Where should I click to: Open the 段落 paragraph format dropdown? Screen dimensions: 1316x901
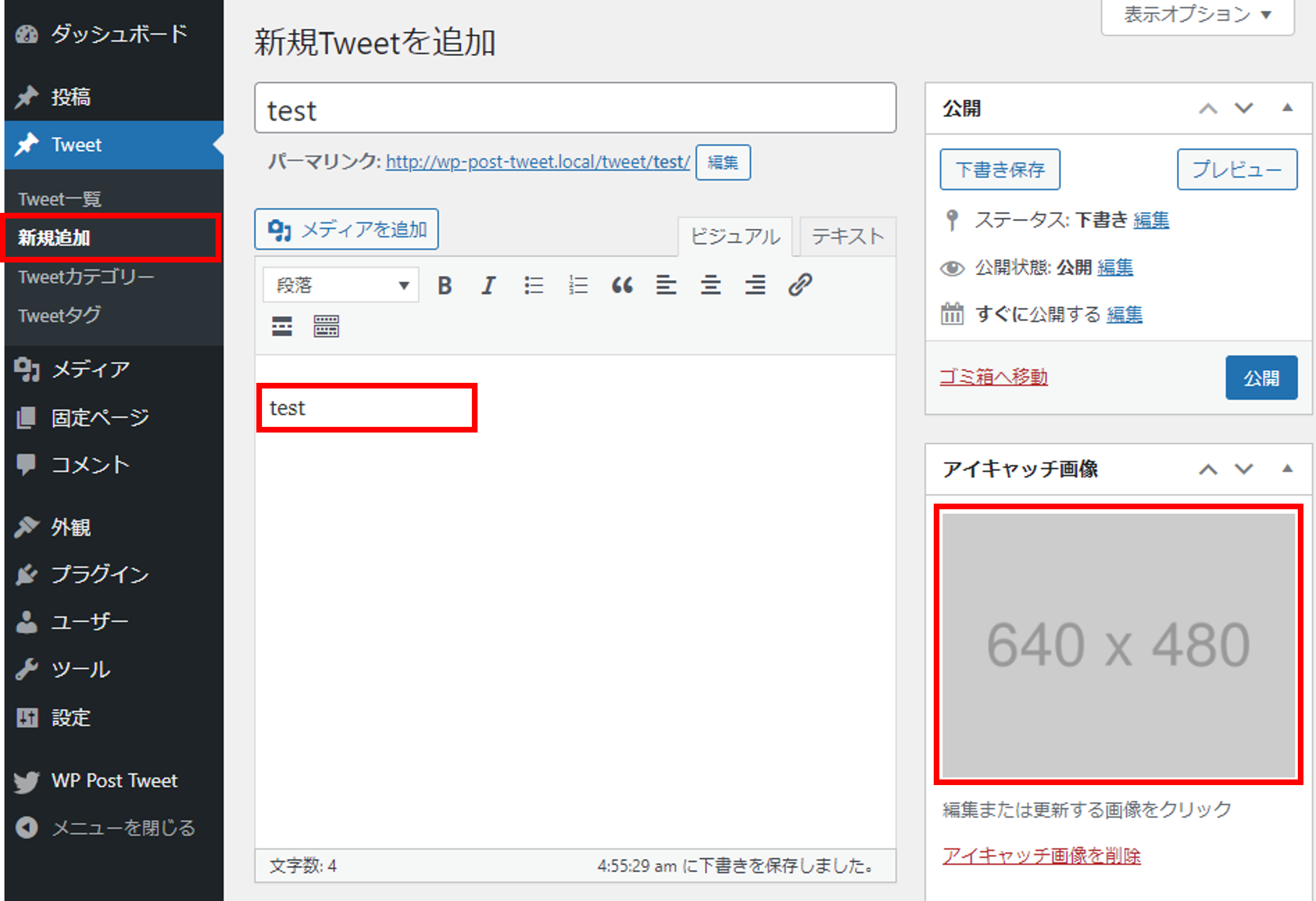(341, 285)
